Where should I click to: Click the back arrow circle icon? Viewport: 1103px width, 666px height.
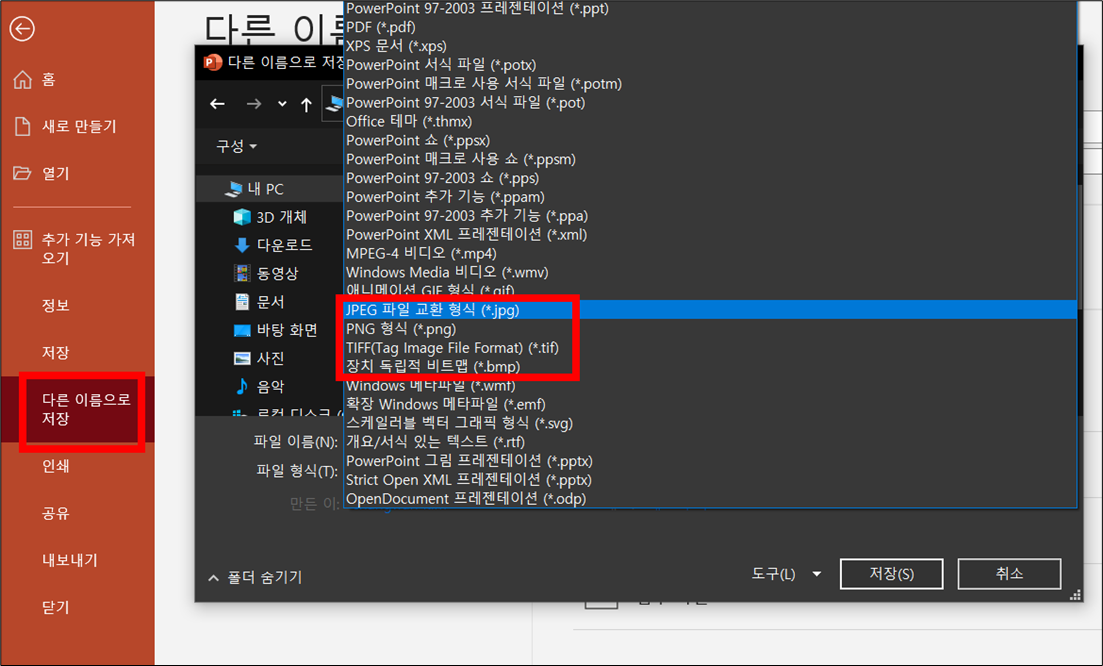[x=22, y=29]
